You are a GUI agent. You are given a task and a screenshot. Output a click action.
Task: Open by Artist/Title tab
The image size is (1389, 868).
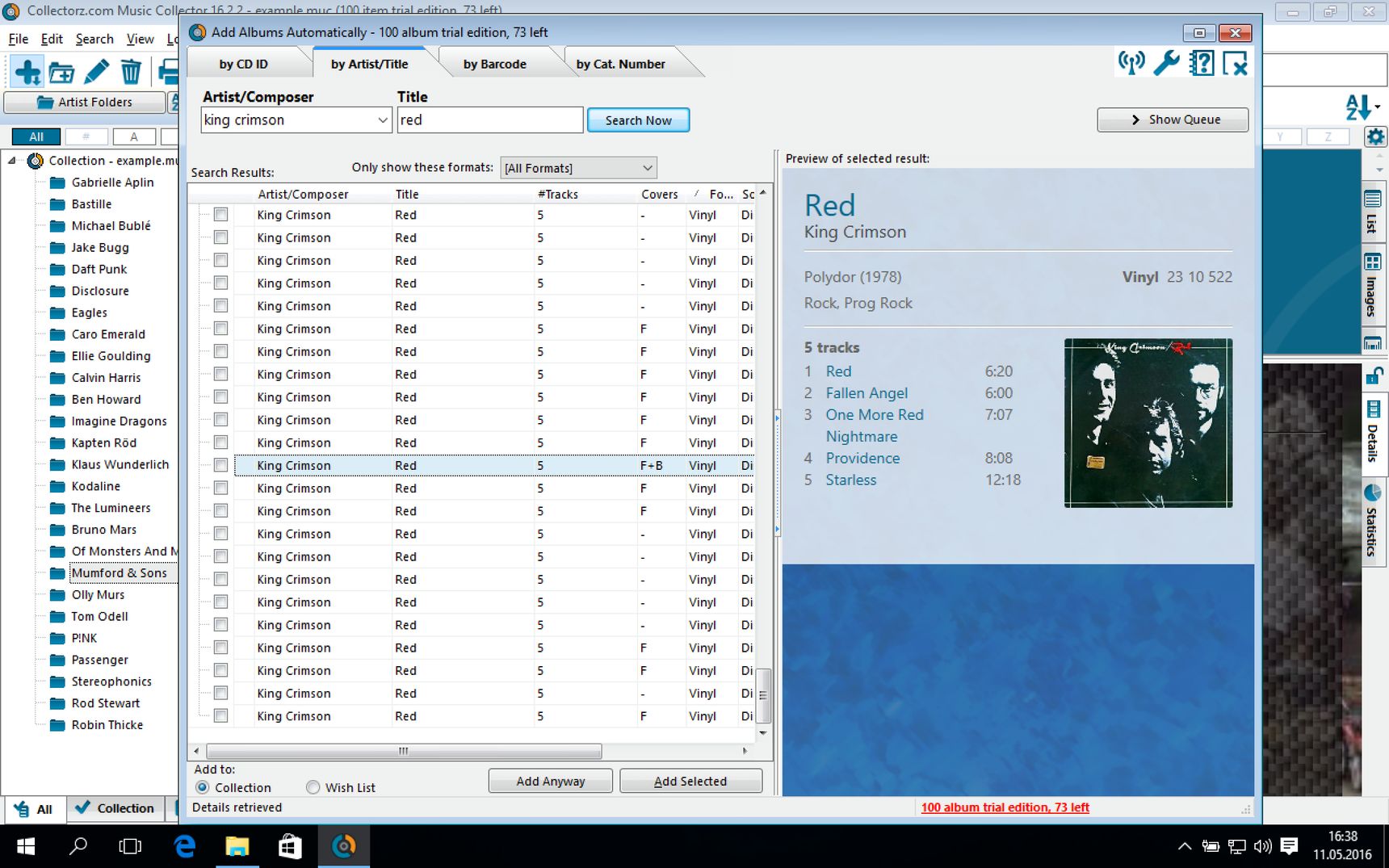(369, 64)
